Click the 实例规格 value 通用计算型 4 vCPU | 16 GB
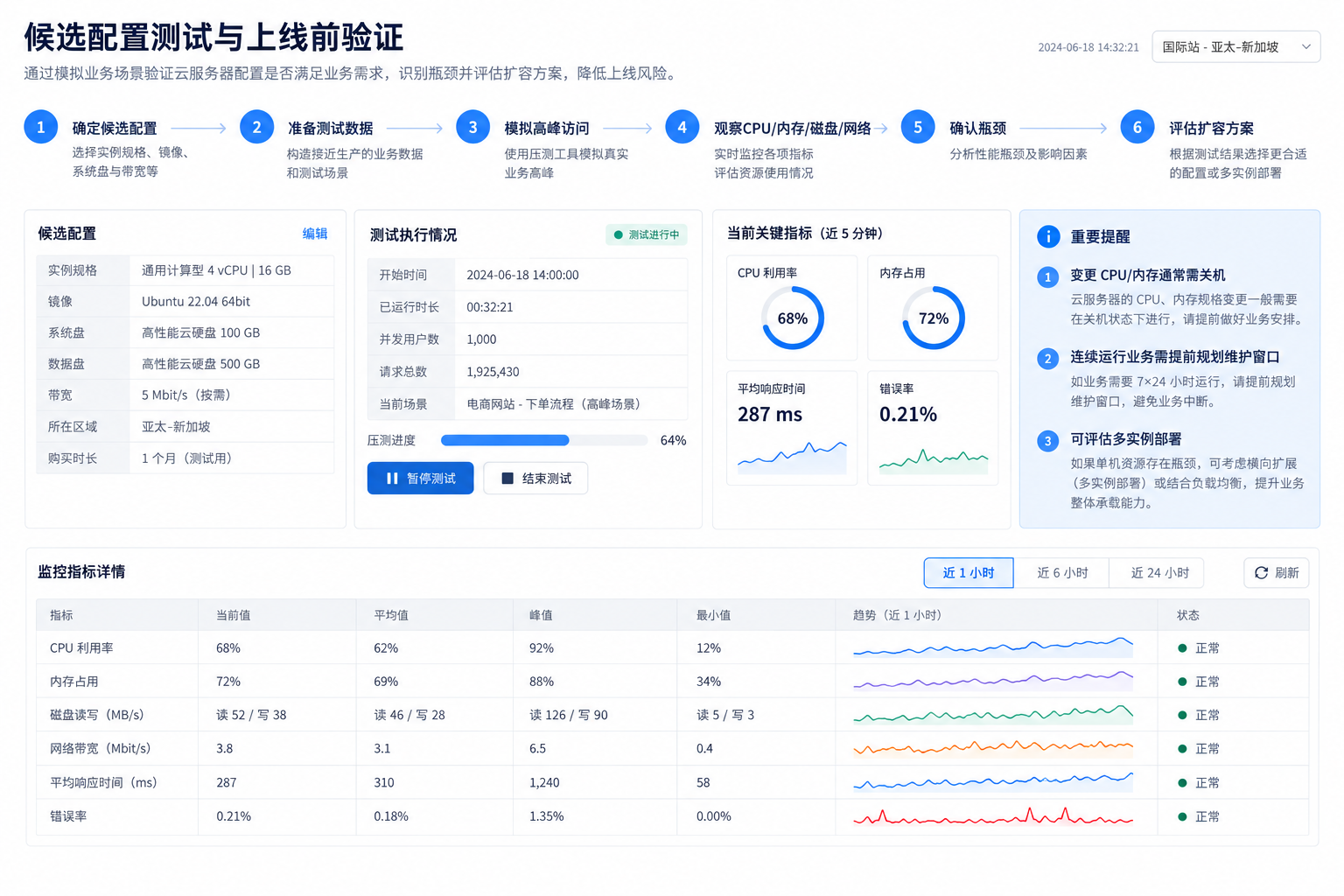This screenshot has height=896, width=1344. [x=216, y=270]
